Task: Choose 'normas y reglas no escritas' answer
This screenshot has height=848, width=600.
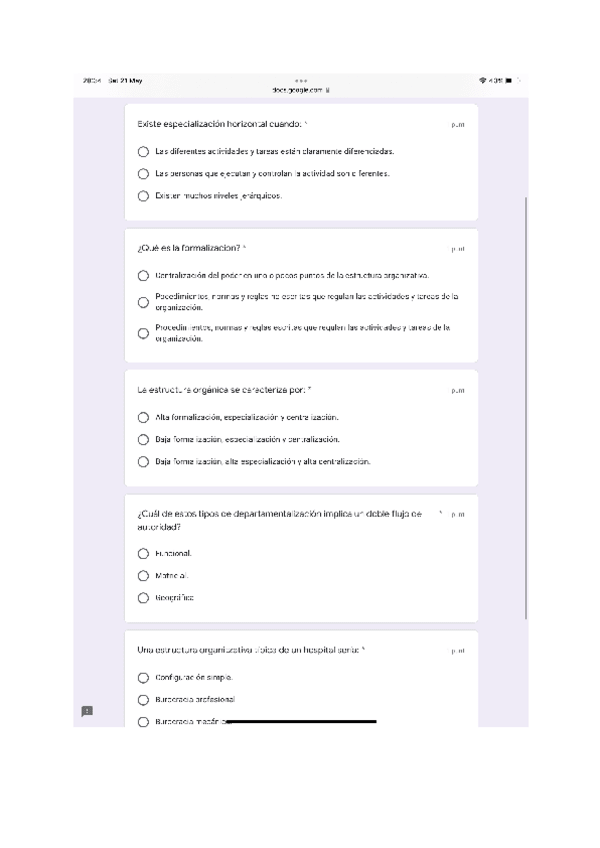Action: [143, 302]
